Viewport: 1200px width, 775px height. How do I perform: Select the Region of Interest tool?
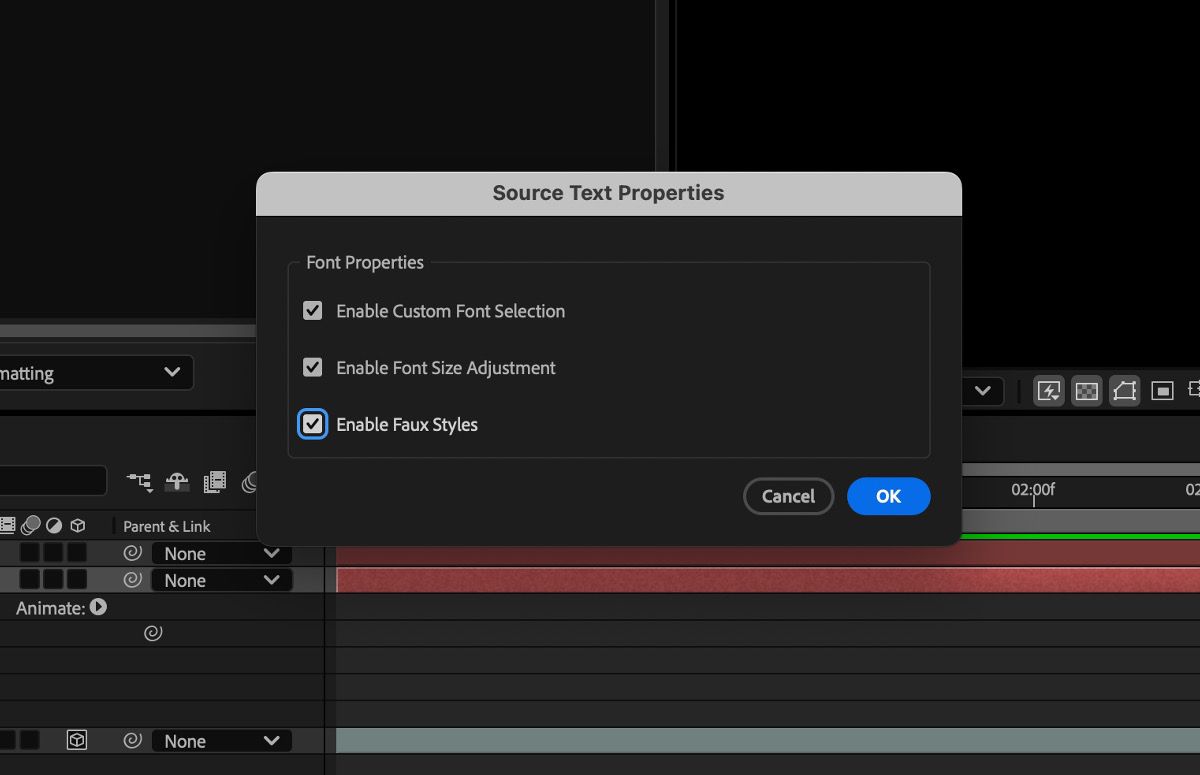click(x=1162, y=391)
